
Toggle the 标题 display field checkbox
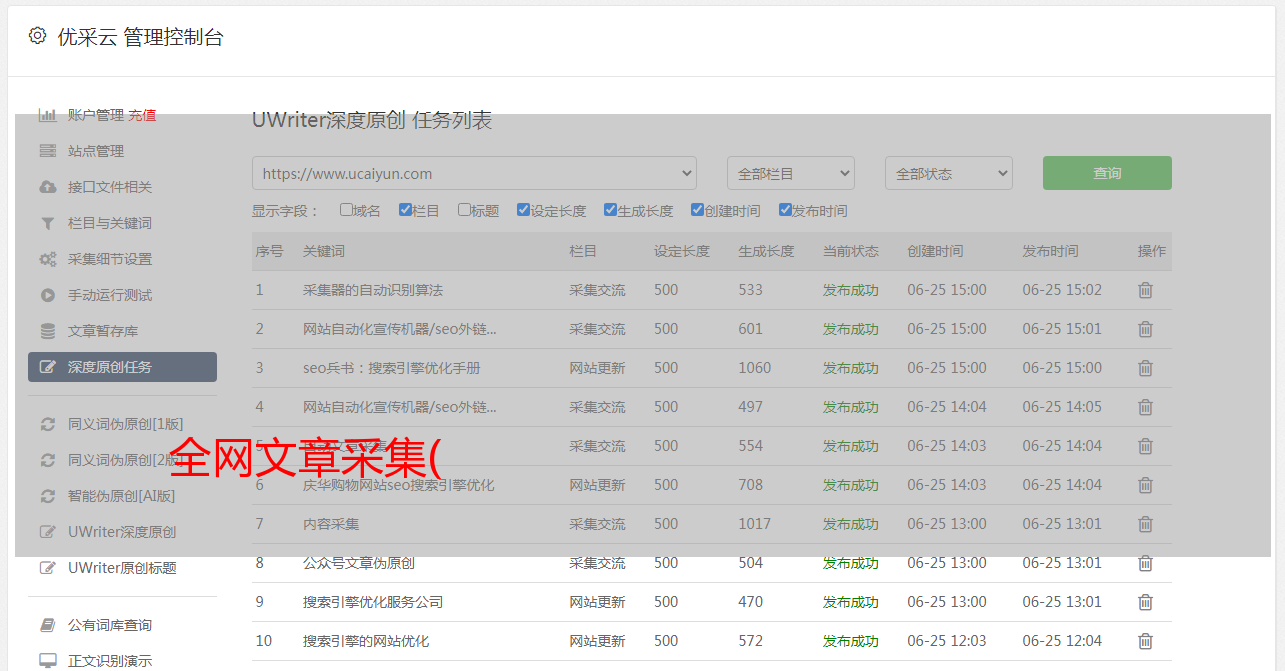[464, 210]
